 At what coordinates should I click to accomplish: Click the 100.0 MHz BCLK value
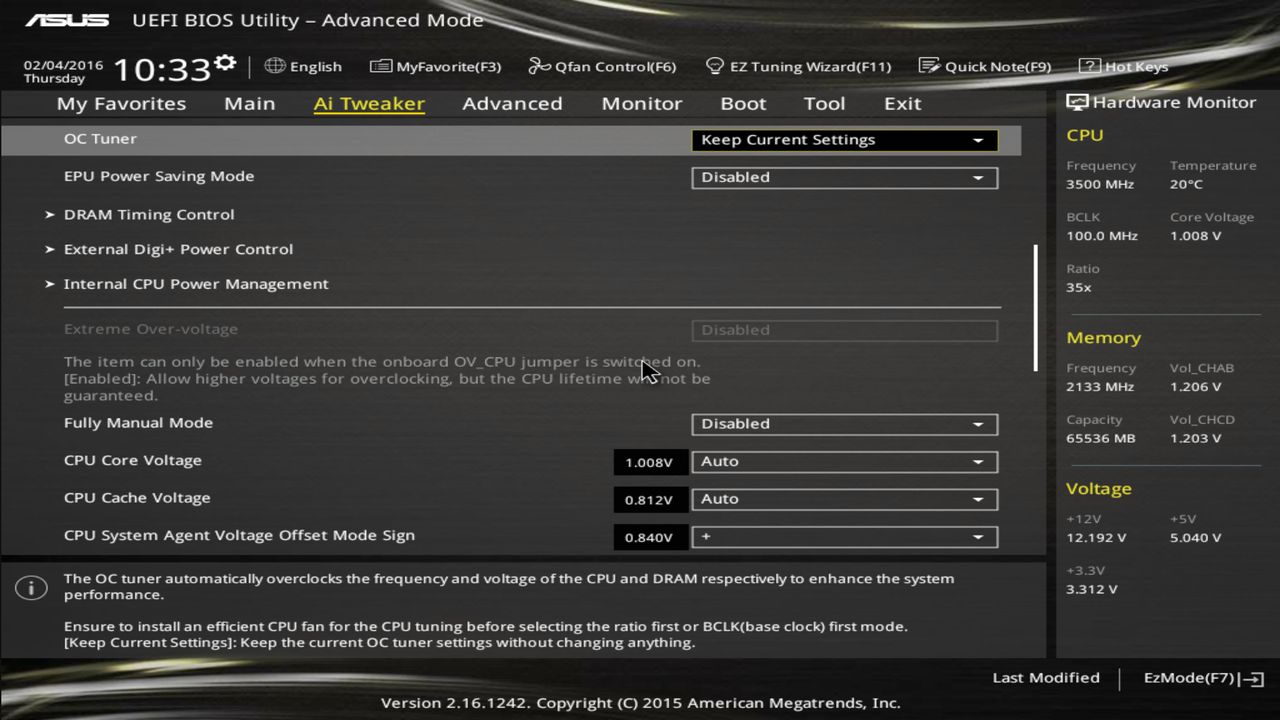(1102, 236)
